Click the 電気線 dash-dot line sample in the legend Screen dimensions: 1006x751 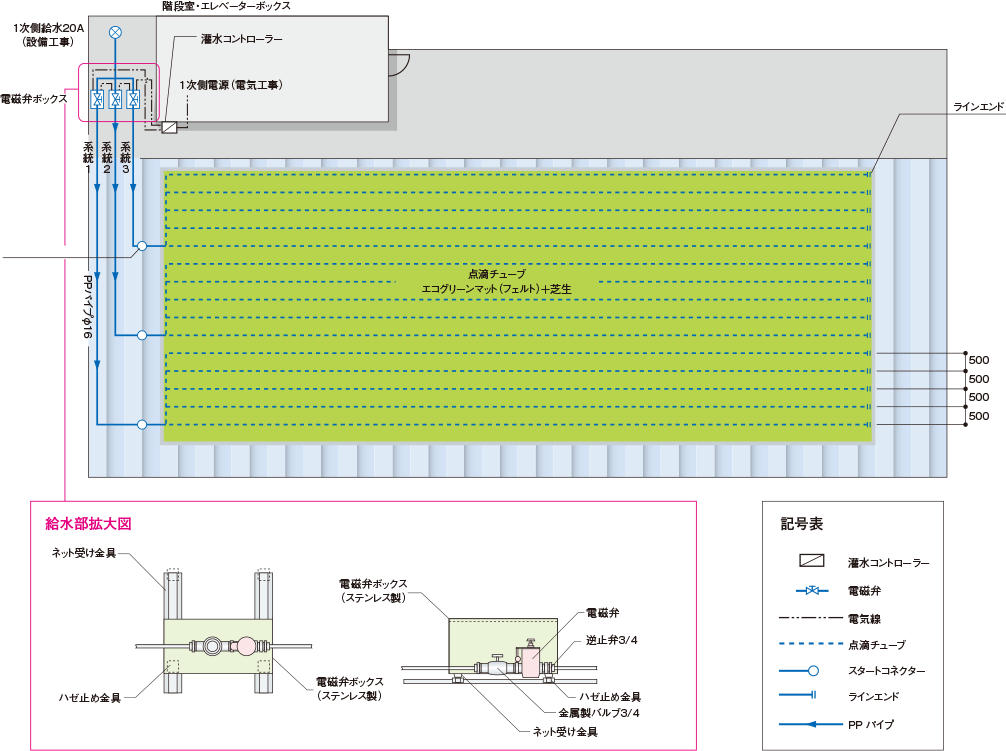(x=810, y=618)
